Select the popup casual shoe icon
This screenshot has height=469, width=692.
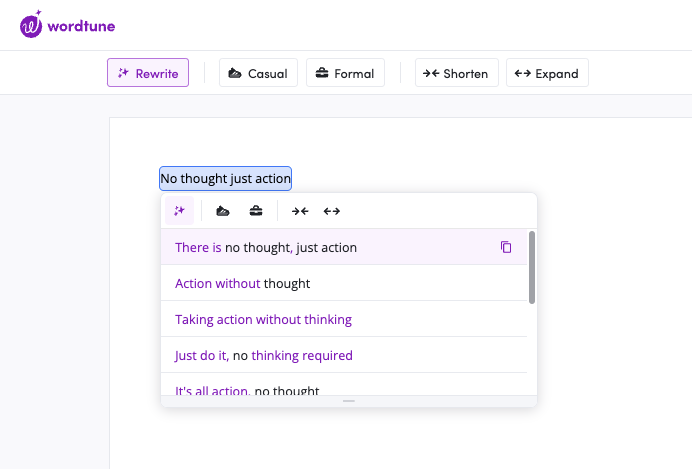pyautogui.click(x=223, y=211)
